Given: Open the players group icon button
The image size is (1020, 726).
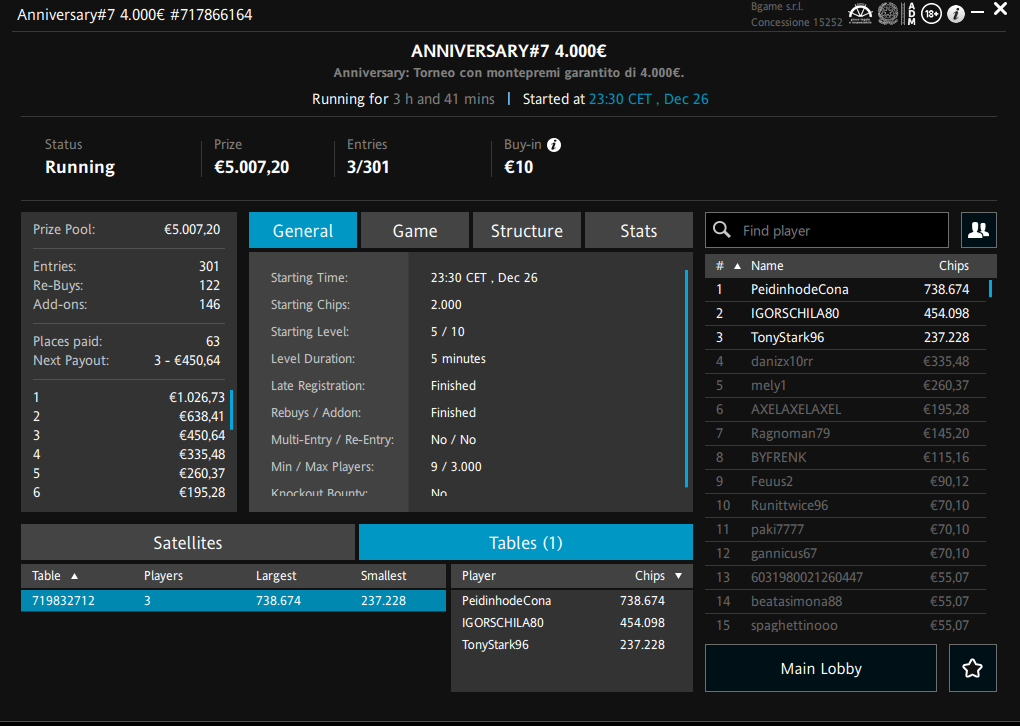Looking at the screenshot, I should tap(978, 230).
